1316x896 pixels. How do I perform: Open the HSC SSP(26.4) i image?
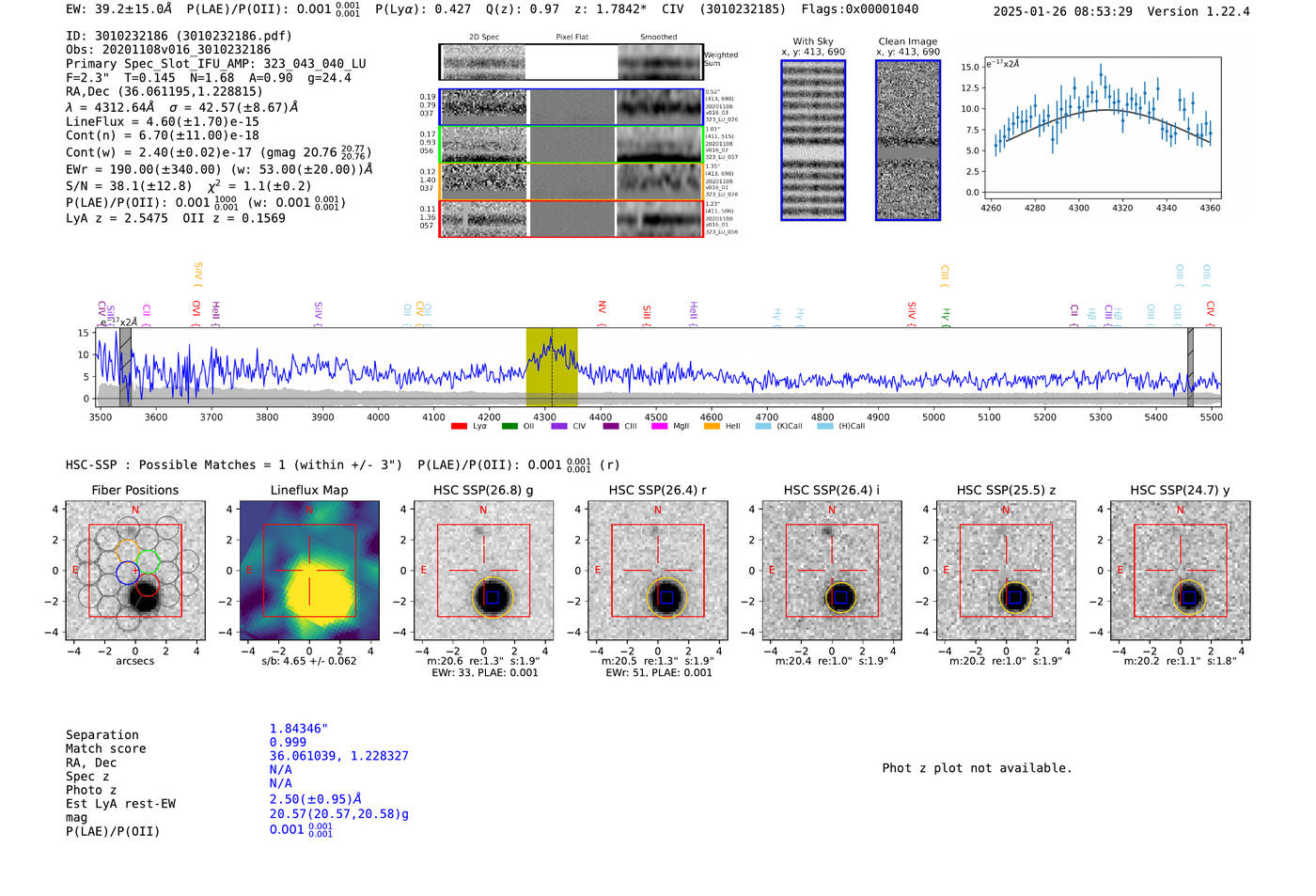(x=832, y=570)
